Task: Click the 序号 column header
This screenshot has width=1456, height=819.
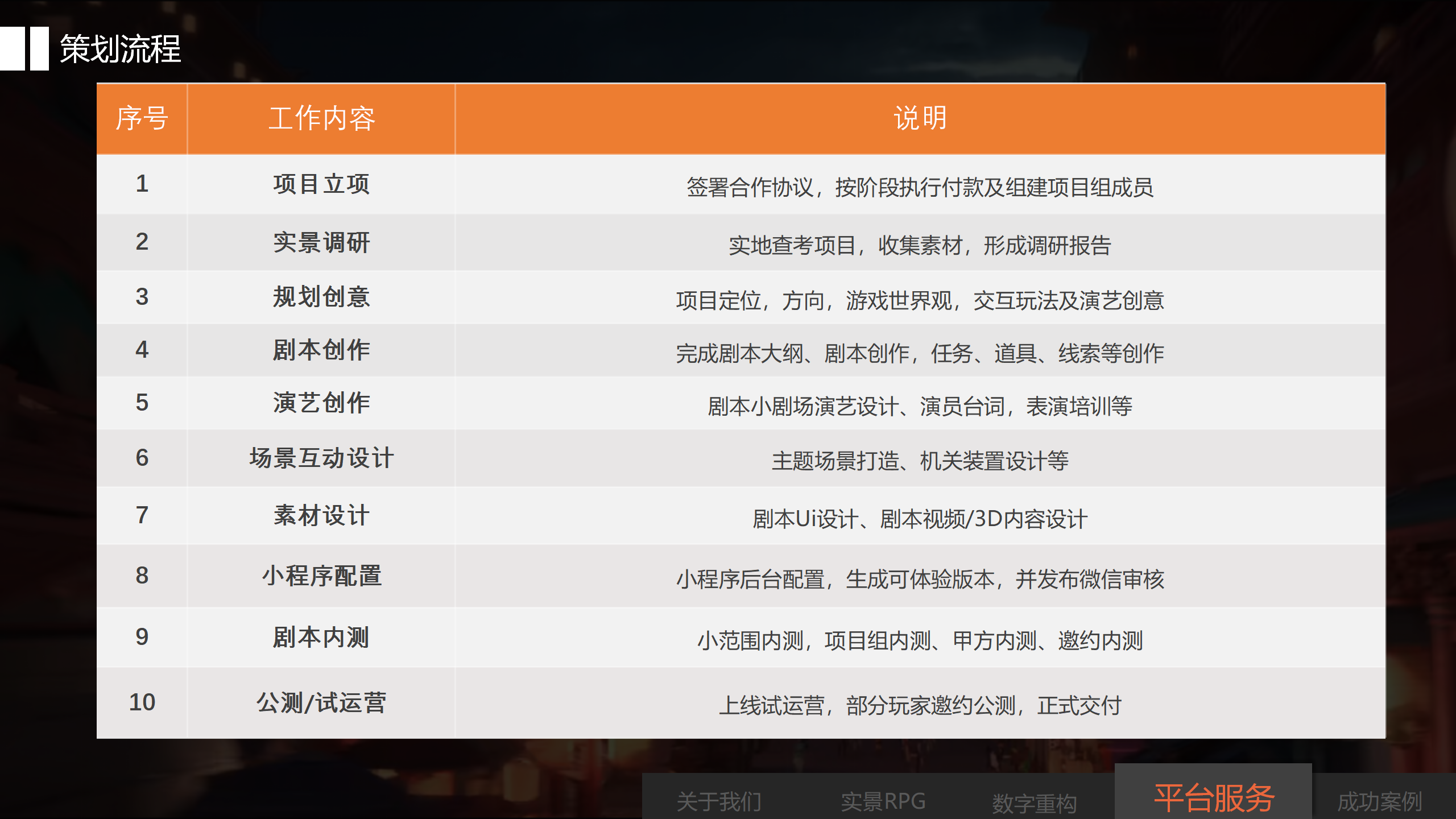Action: [142, 118]
